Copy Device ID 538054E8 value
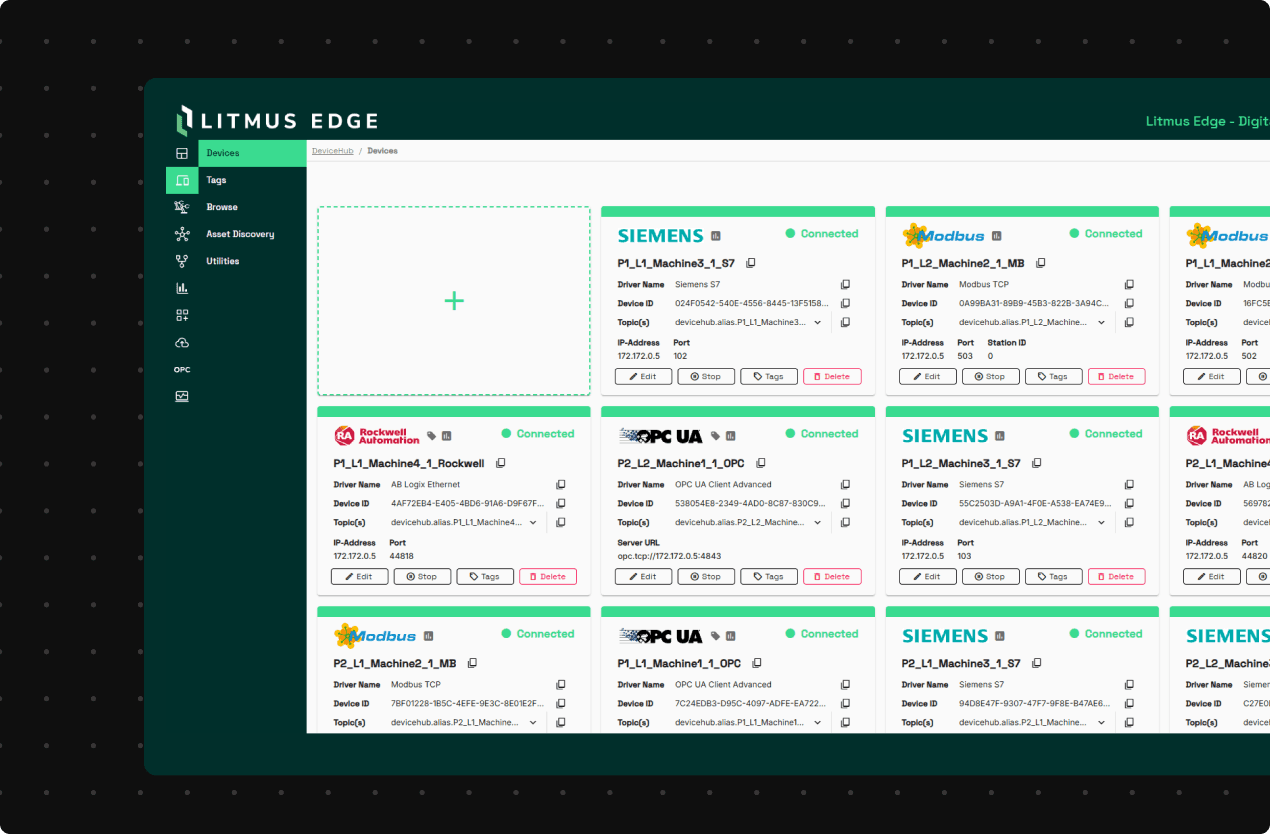The width and height of the screenshot is (1270, 834). click(x=845, y=504)
